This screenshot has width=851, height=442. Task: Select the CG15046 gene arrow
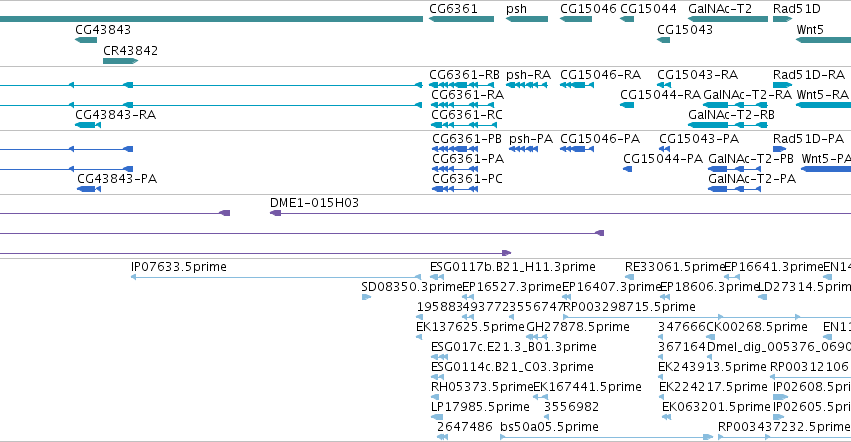[x=576, y=19]
